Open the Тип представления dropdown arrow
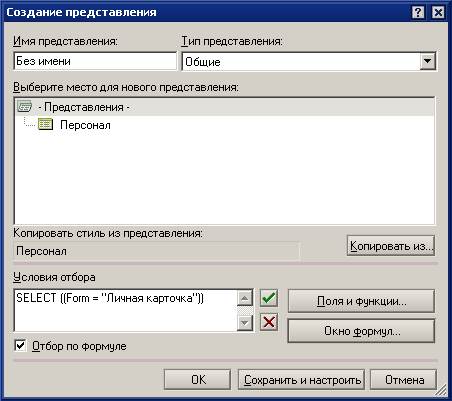This screenshot has width=452, height=401. click(427, 61)
